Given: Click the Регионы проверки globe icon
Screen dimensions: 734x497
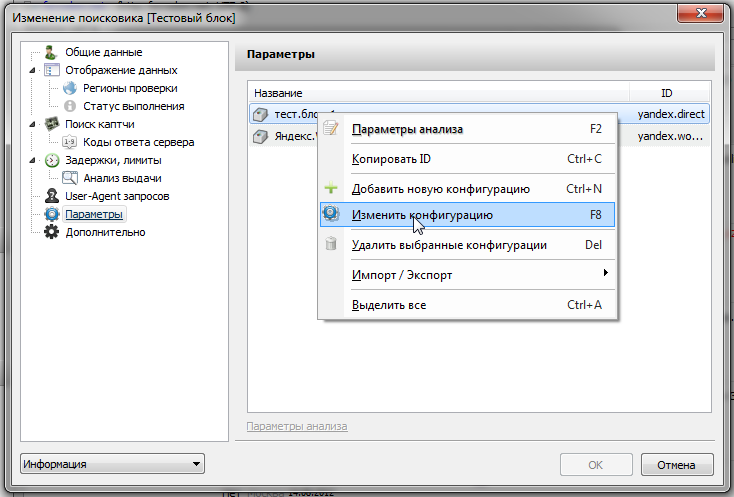Looking at the screenshot, I should point(70,88).
